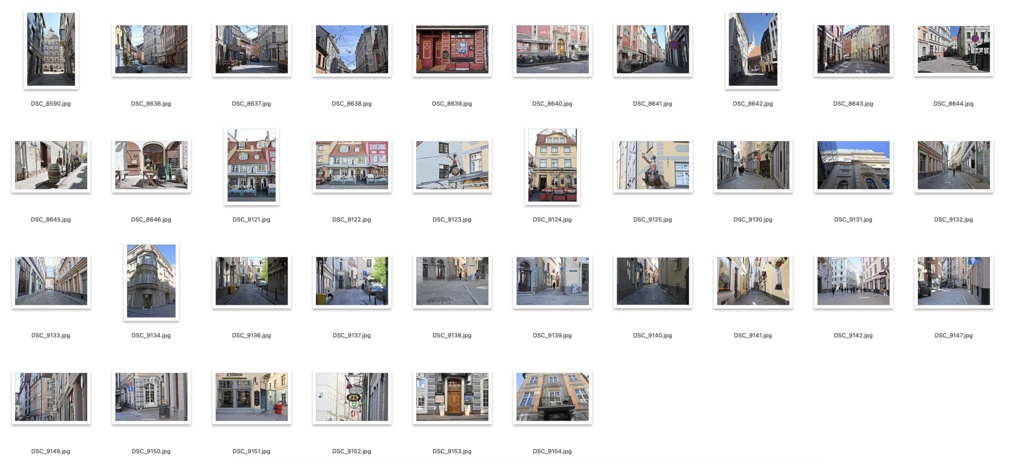Pick the DSC_8638.jpg photo thumbnail
This screenshot has width=1024, height=464.
point(351,50)
